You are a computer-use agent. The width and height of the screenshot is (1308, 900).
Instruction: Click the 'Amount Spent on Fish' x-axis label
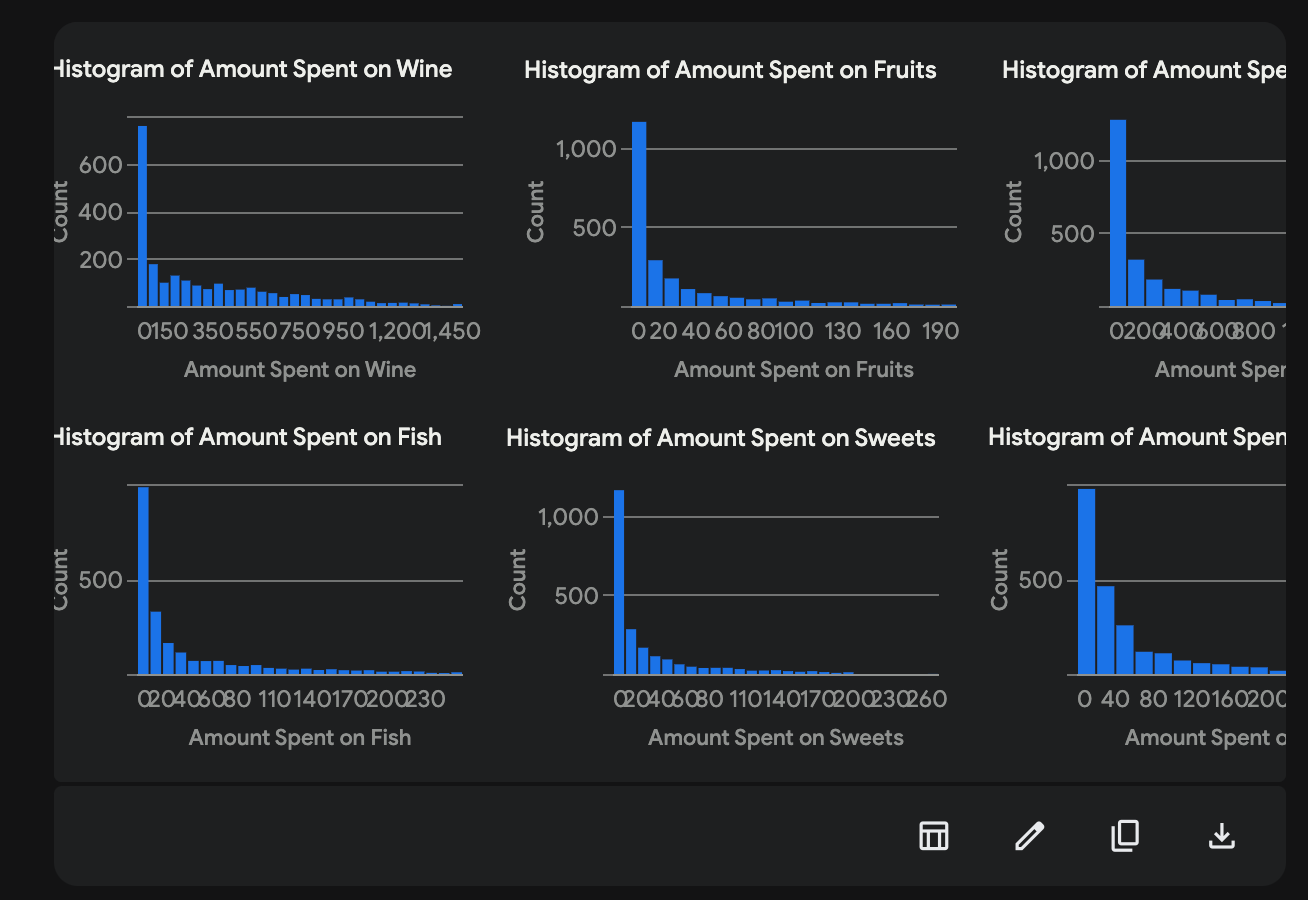[x=300, y=738]
